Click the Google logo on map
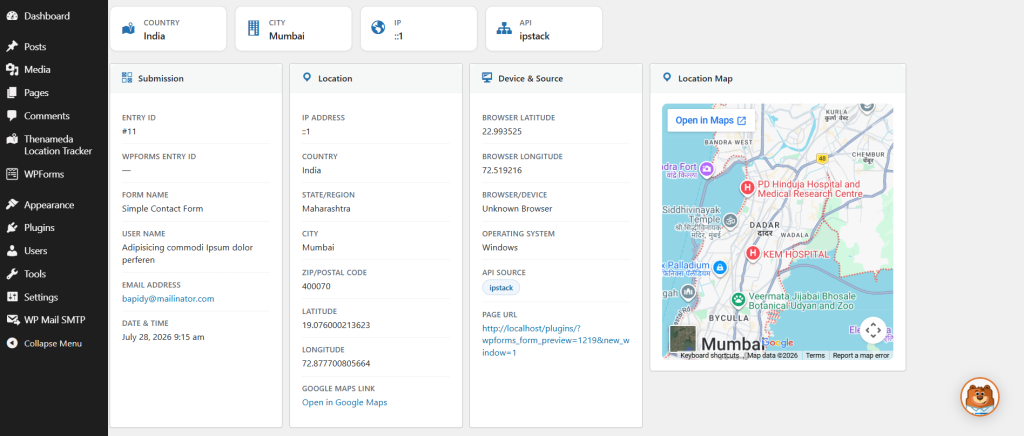 click(x=778, y=343)
